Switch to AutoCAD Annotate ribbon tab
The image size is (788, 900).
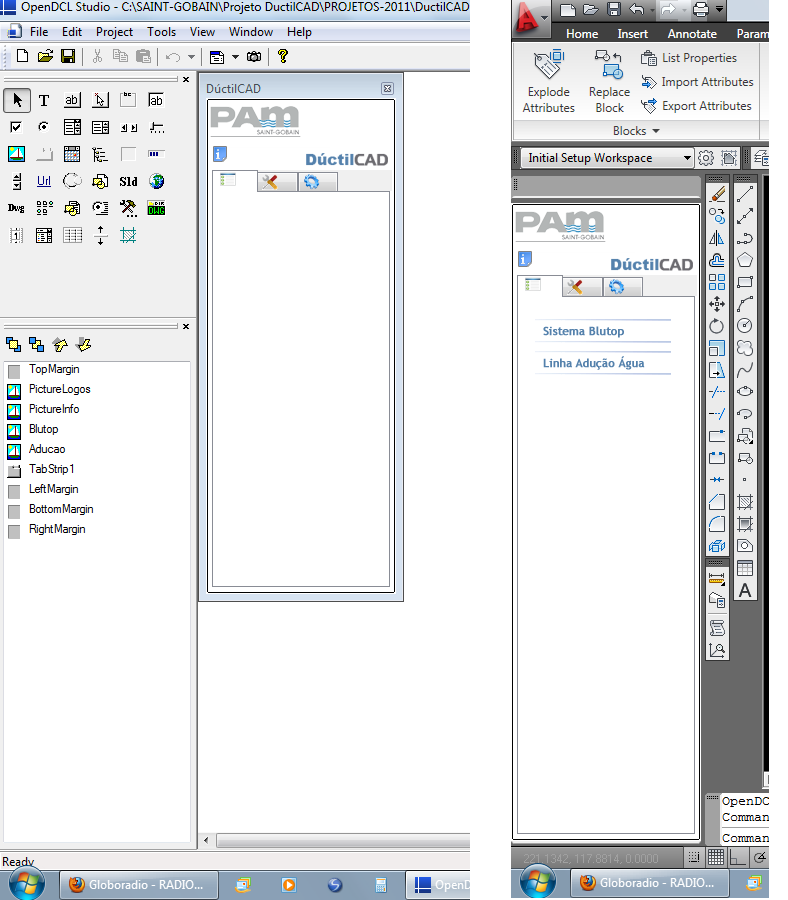692,34
